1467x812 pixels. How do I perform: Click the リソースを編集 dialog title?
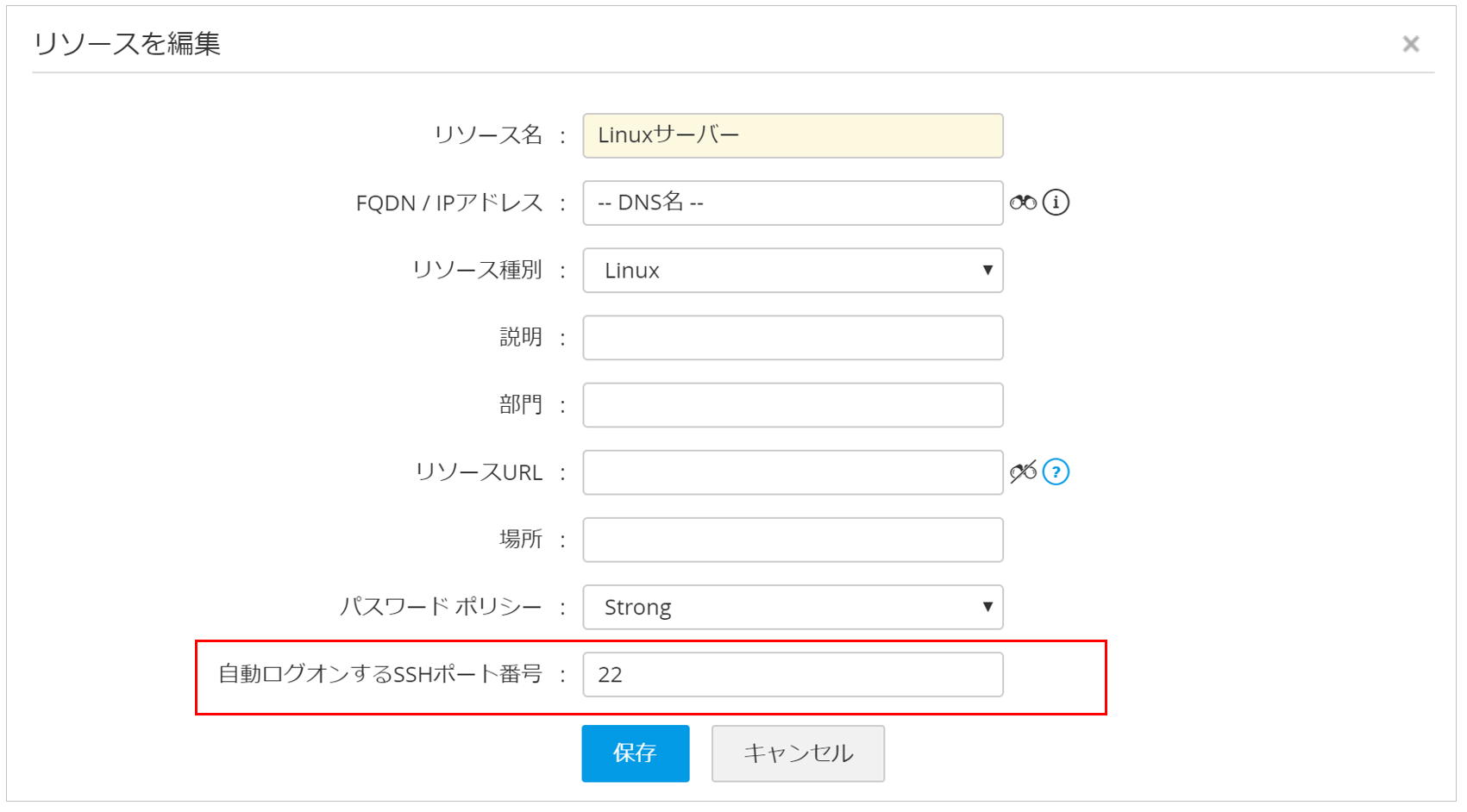coord(127,43)
